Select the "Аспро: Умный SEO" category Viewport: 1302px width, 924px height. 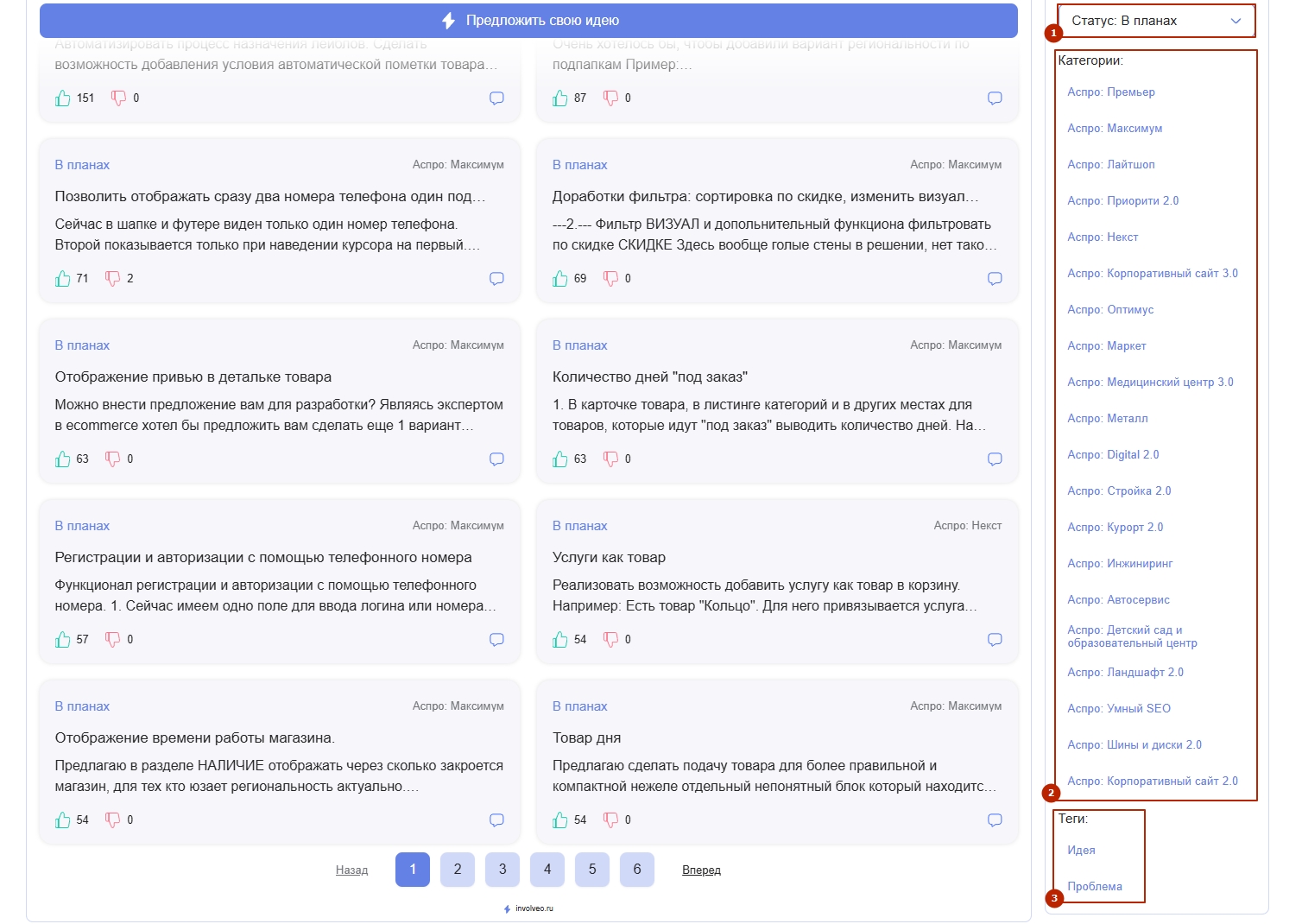(x=1118, y=709)
